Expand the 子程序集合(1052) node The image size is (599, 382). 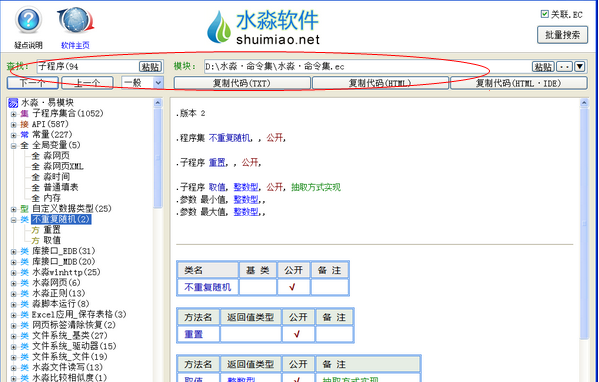click(14, 114)
